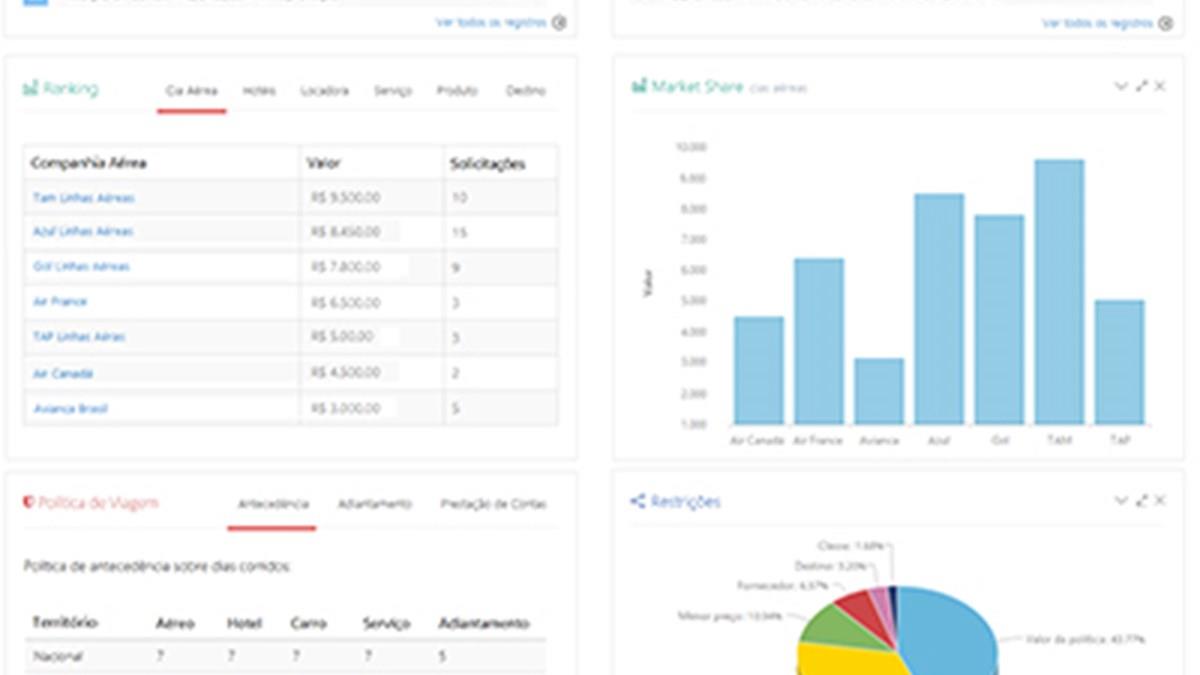The image size is (1200, 675).
Task: Collapse the Market Share panel chevron
Action: [x=1121, y=87]
